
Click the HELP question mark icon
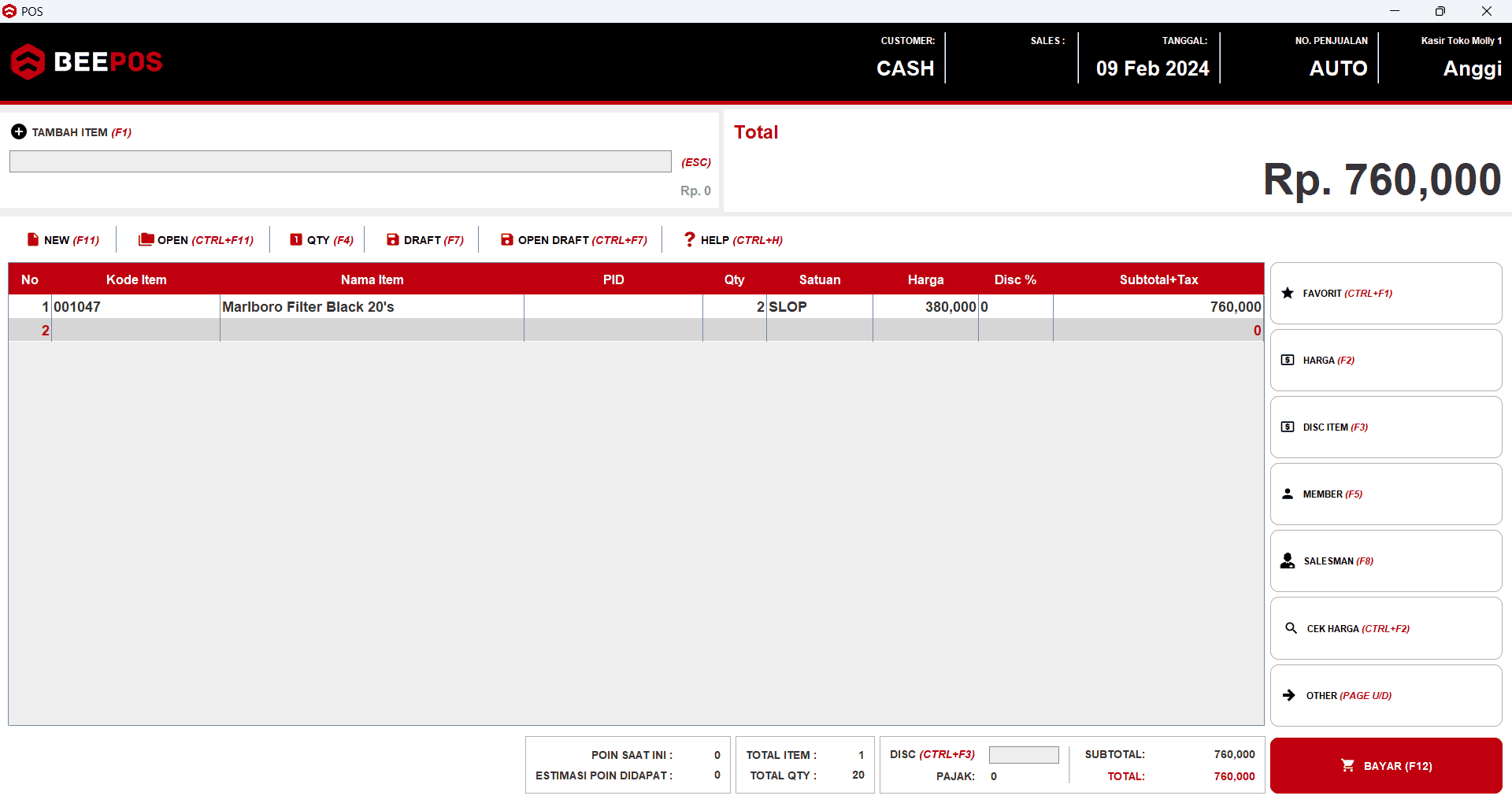click(x=690, y=239)
